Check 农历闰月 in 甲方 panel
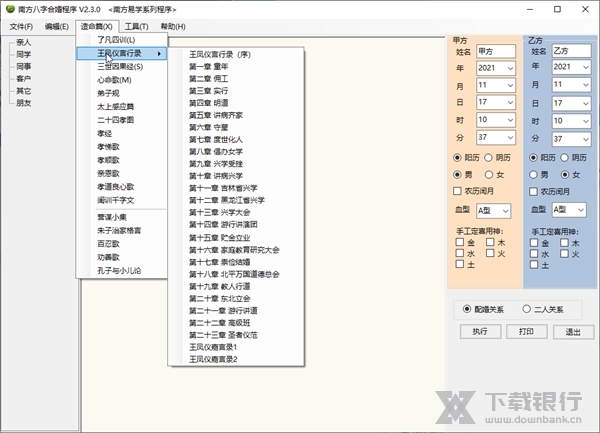This screenshot has height=433, width=600. (x=457, y=191)
